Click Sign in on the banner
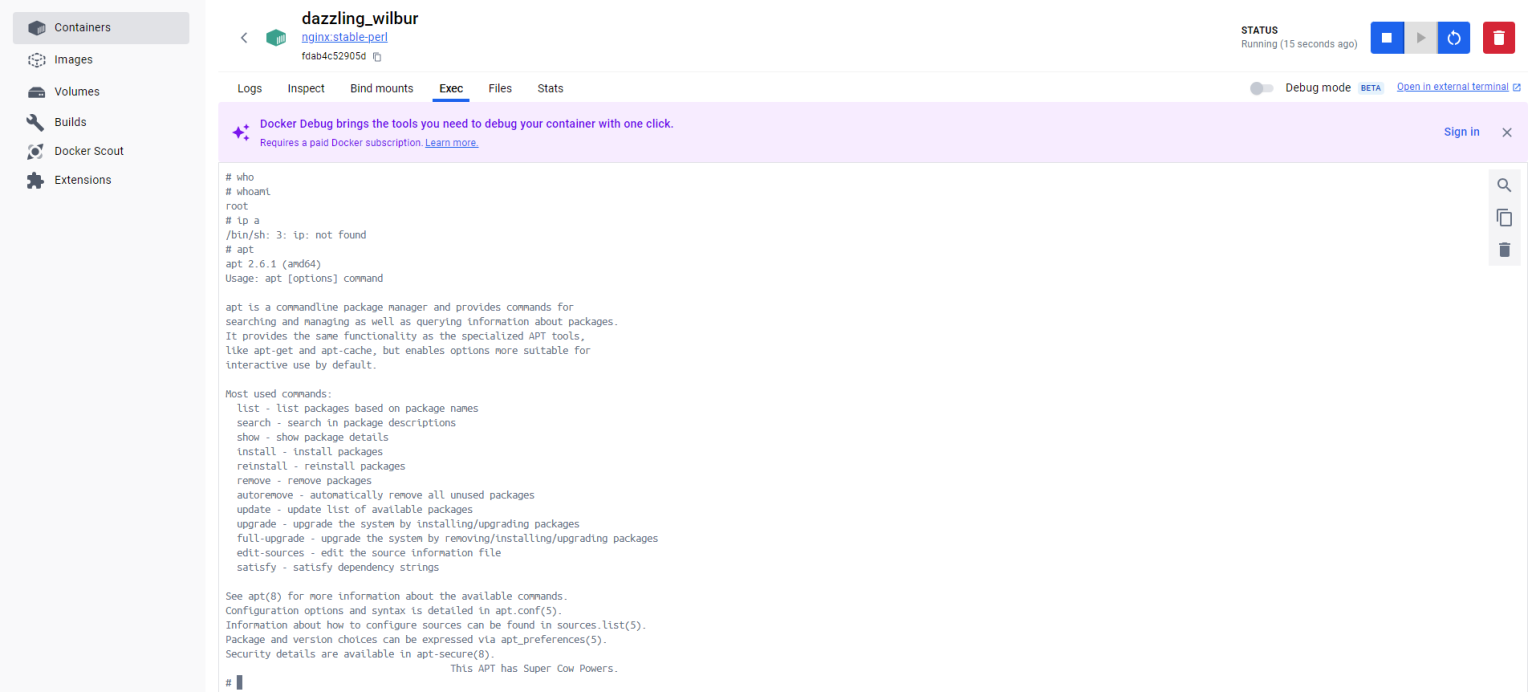 pos(1461,132)
